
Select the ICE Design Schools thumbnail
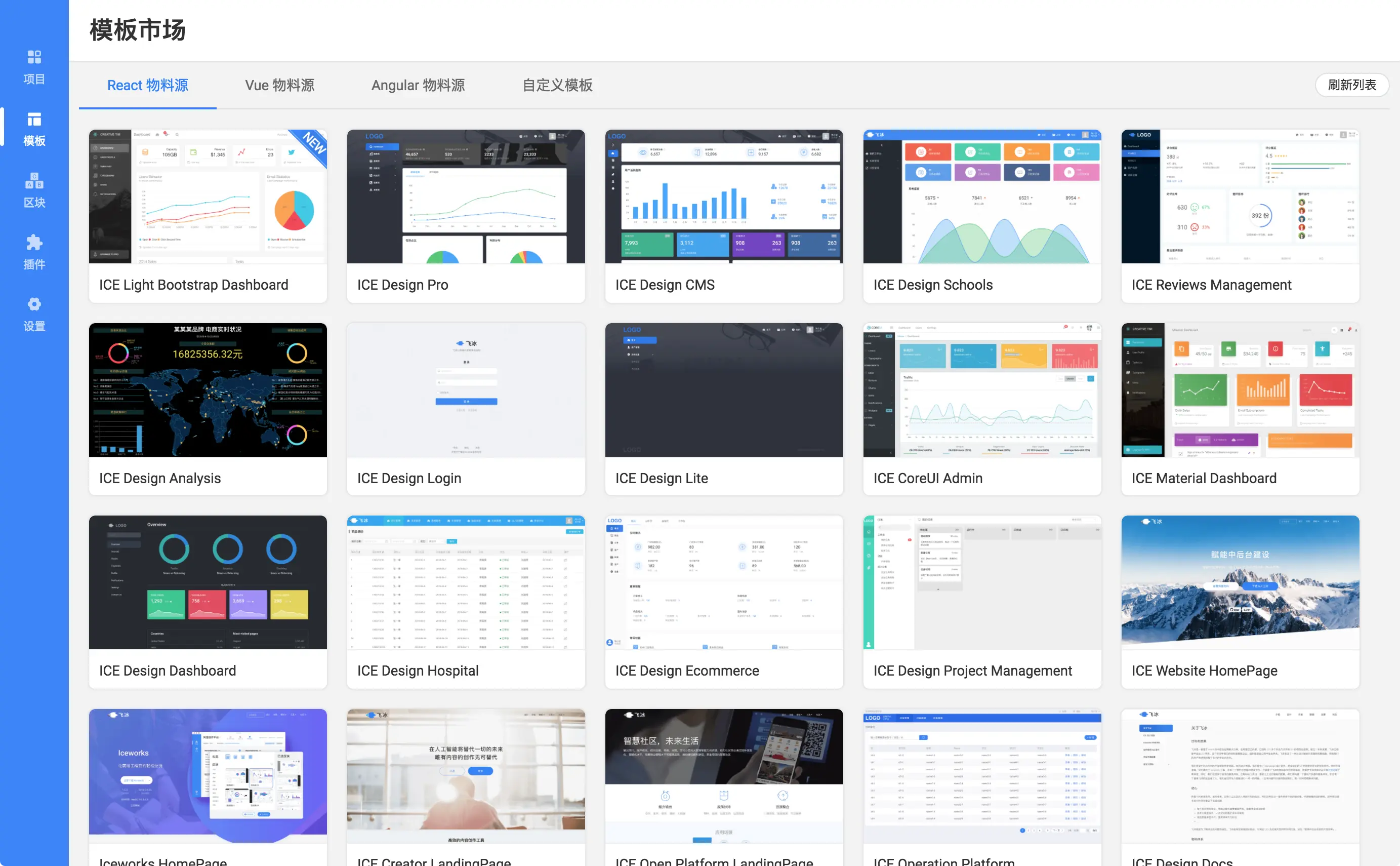981,196
